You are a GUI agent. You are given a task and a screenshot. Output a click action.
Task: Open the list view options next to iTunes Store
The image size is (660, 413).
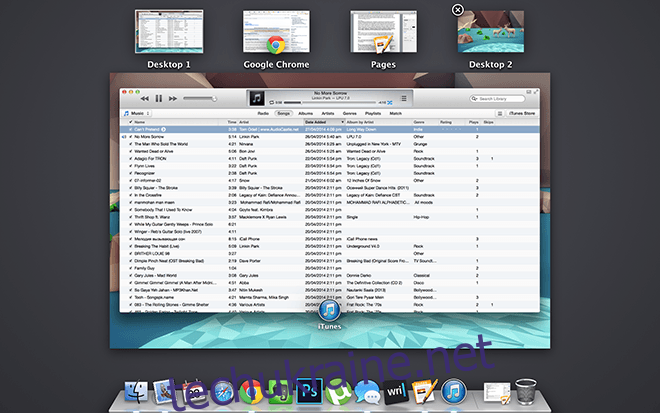pyautogui.click(x=500, y=113)
